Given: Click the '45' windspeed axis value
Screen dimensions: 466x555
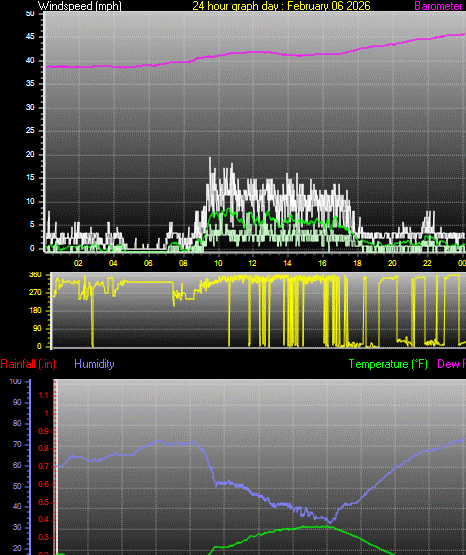Looking at the screenshot, I should pos(30,36).
